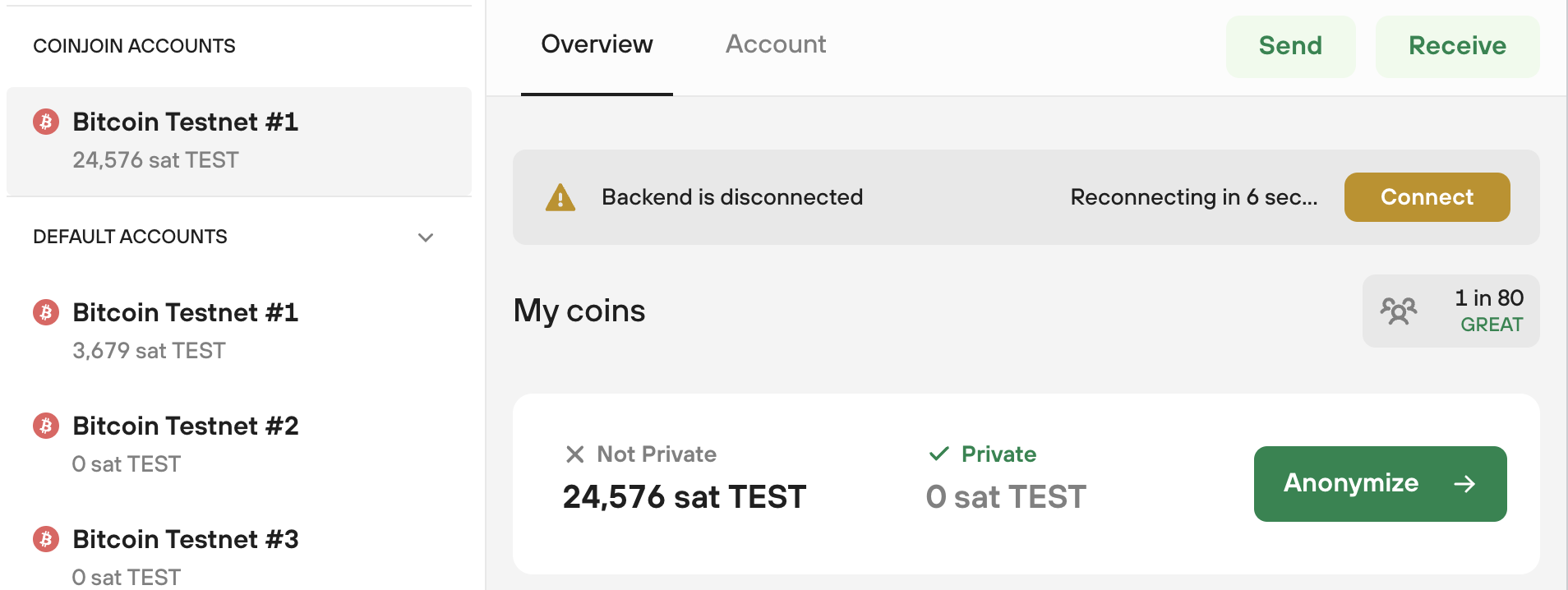The image size is (1568, 590).
Task: Click the Bitcoin icon for Bitcoin Testnet #3
Action: tap(47, 539)
